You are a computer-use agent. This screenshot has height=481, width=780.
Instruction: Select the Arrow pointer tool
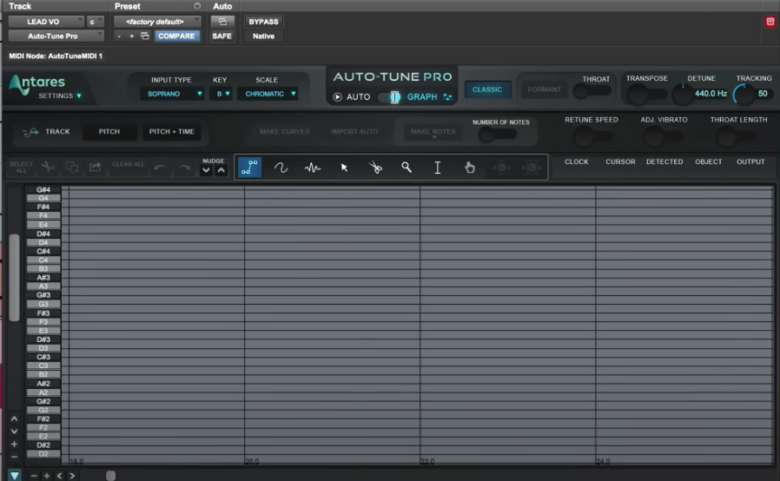(344, 168)
